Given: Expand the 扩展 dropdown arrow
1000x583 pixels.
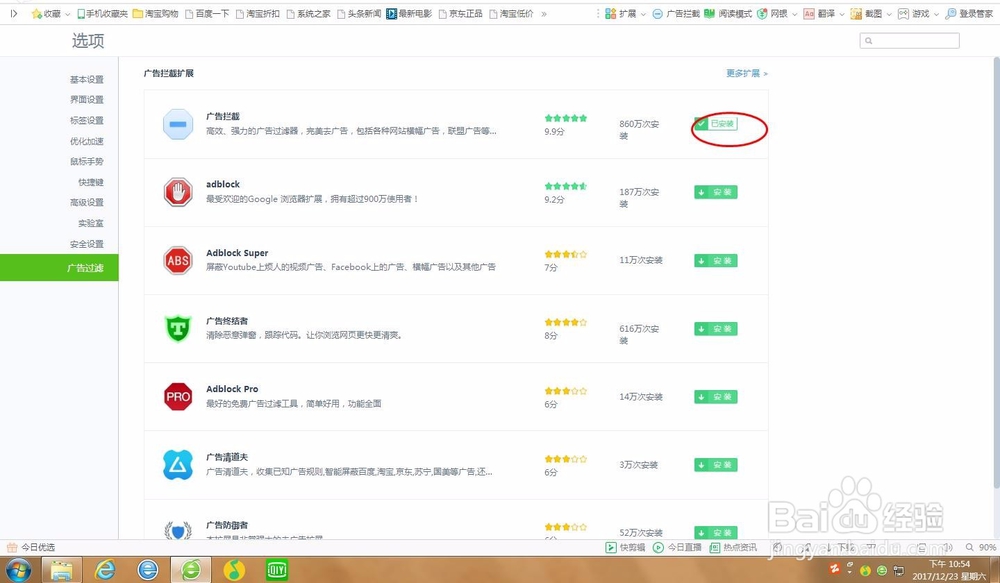Looking at the screenshot, I should tap(643, 14).
